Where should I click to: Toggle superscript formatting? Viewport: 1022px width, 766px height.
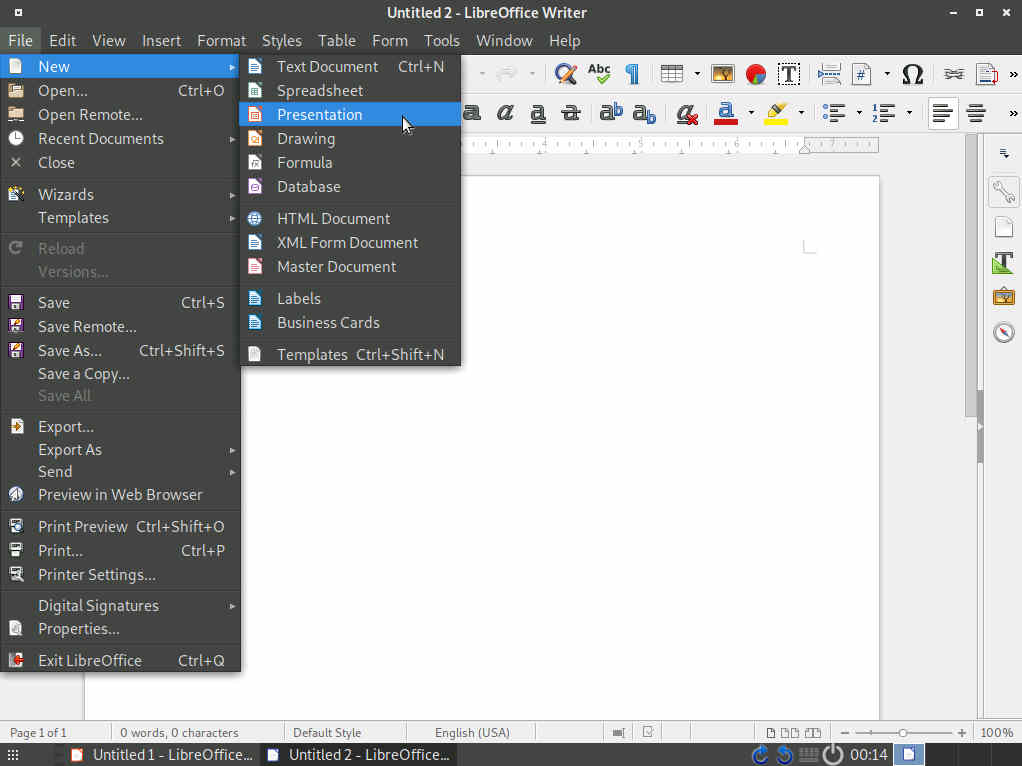click(611, 113)
